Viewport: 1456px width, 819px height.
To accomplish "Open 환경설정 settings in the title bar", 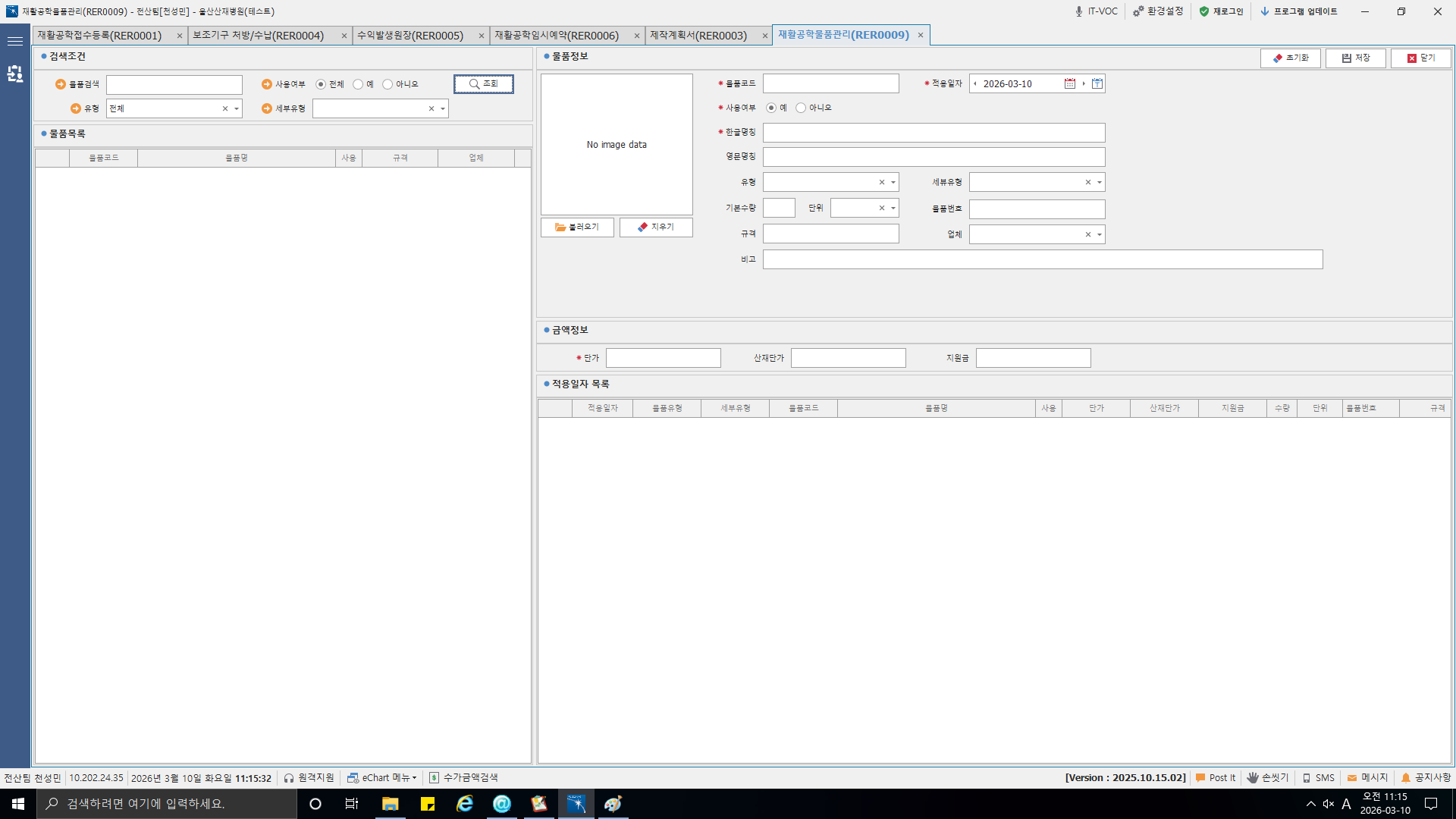I will (1158, 11).
